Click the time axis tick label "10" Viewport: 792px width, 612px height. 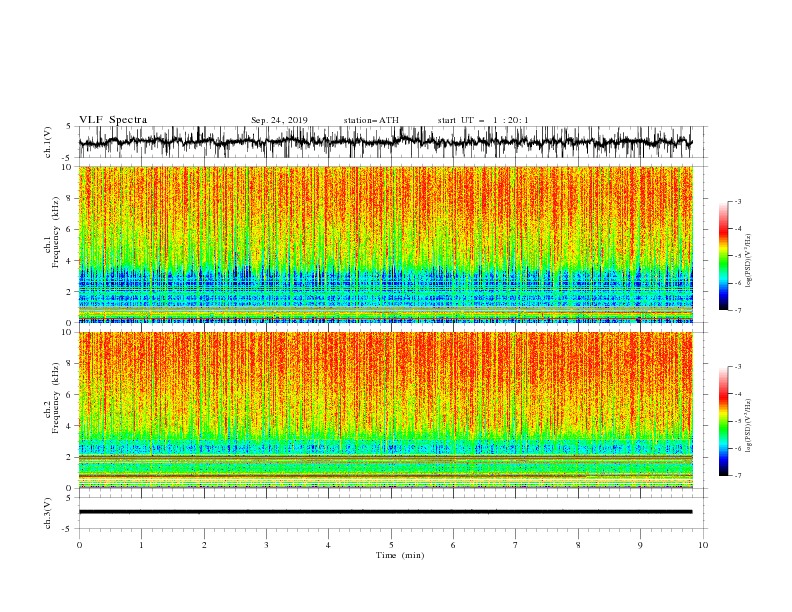coord(703,545)
